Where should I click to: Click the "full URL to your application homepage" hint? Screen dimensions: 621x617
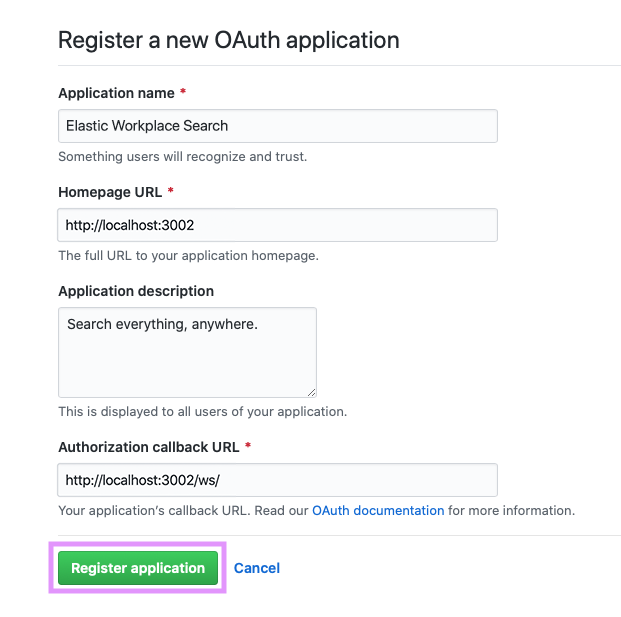pos(188,255)
